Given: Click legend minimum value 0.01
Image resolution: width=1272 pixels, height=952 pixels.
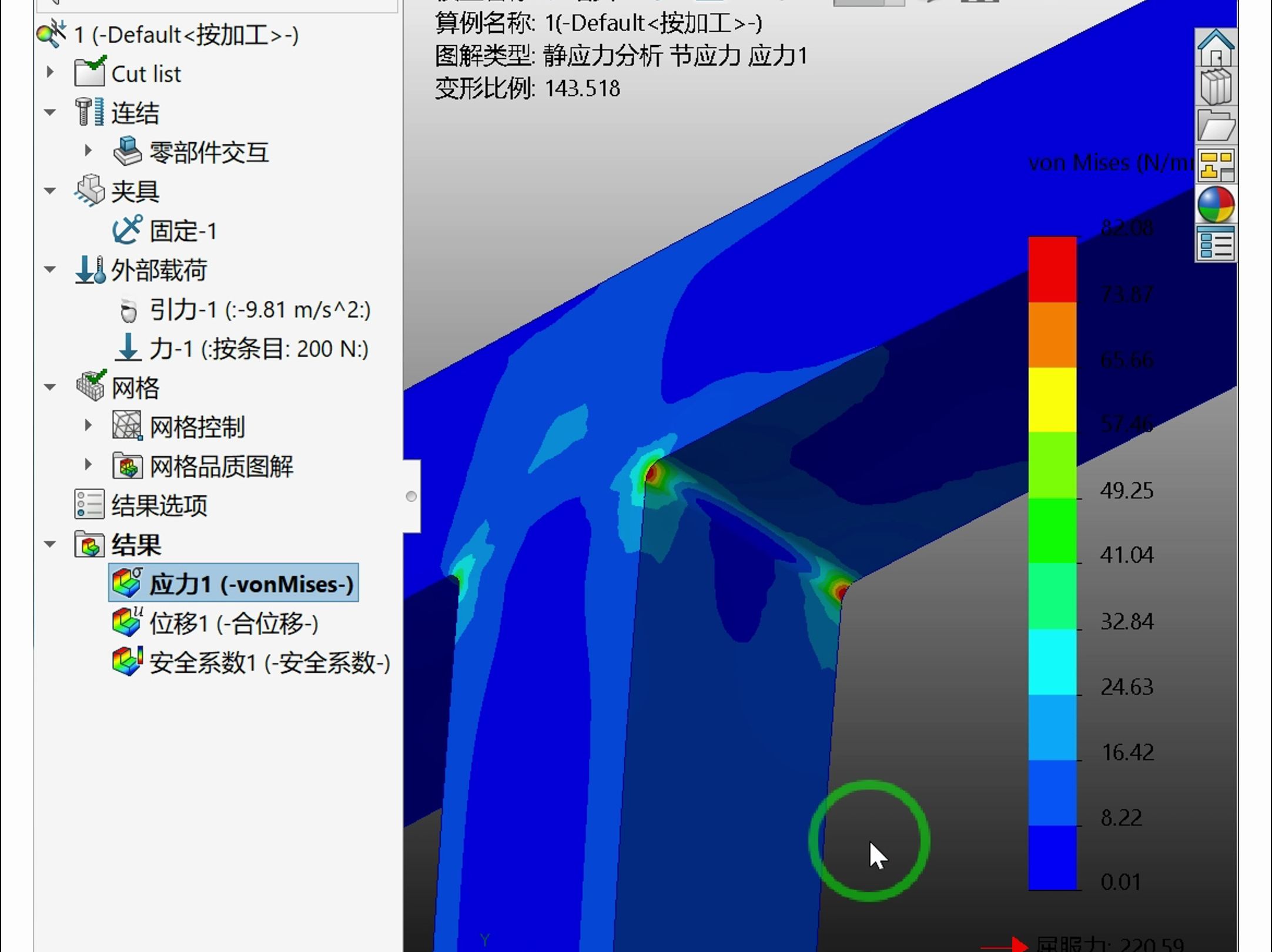Looking at the screenshot, I should point(1120,881).
